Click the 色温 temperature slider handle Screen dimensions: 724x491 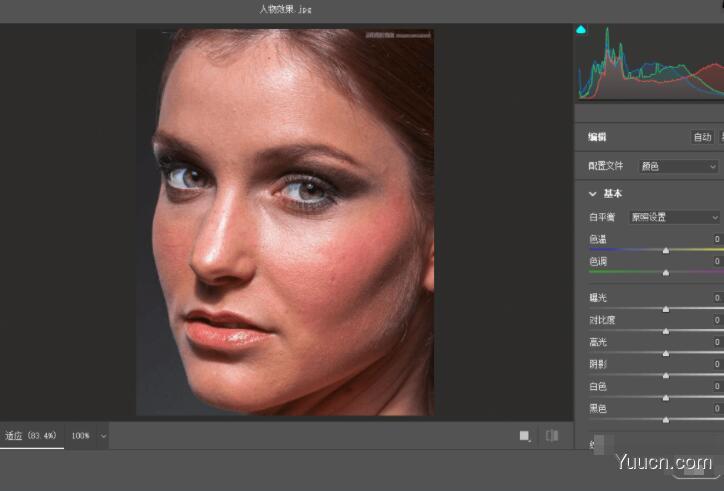click(x=666, y=250)
